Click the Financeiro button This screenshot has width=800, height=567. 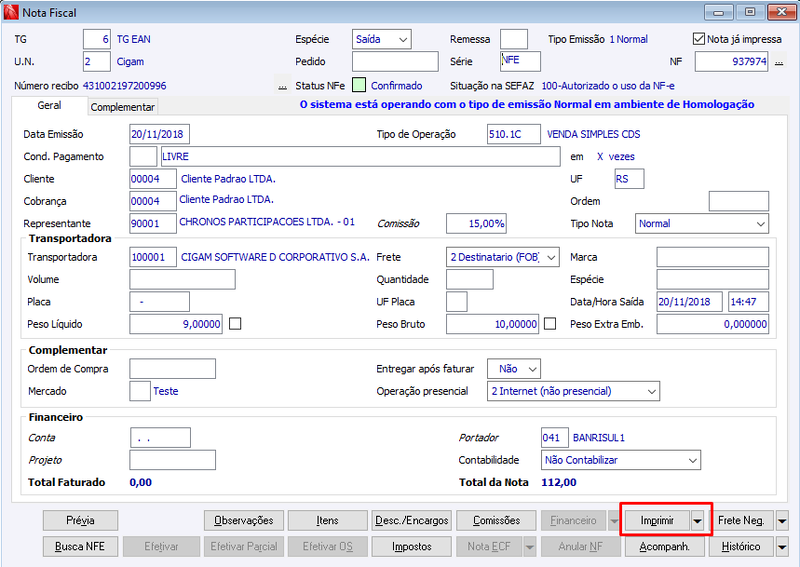[573, 521]
